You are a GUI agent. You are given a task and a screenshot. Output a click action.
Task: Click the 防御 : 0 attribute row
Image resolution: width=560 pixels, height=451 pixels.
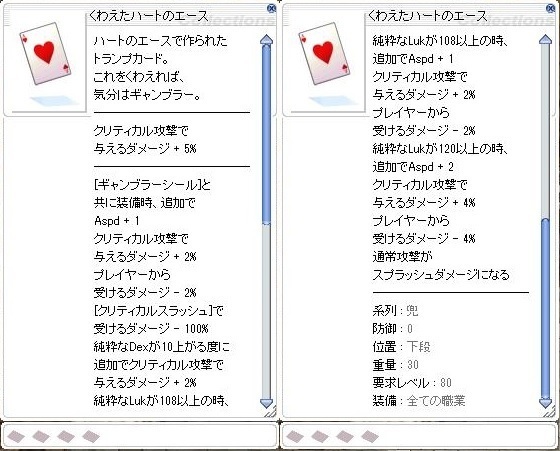click(392, 329)
